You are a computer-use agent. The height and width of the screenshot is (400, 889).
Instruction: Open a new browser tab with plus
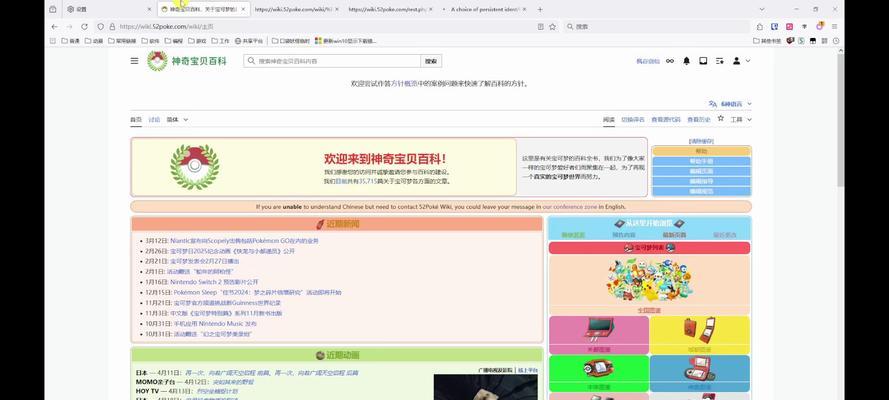[540, 10]
